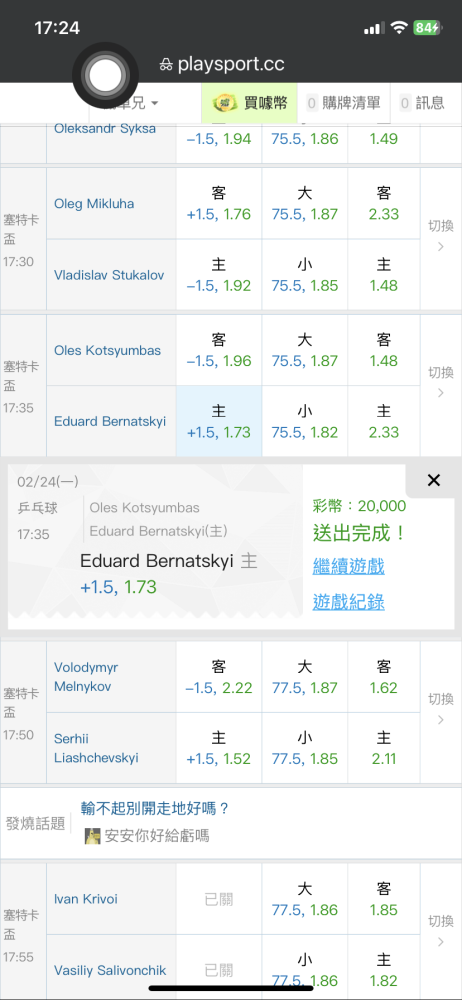The image size is (462, 1000).
Task: Close the bet confirmation slip
Action: pos(433,481)
